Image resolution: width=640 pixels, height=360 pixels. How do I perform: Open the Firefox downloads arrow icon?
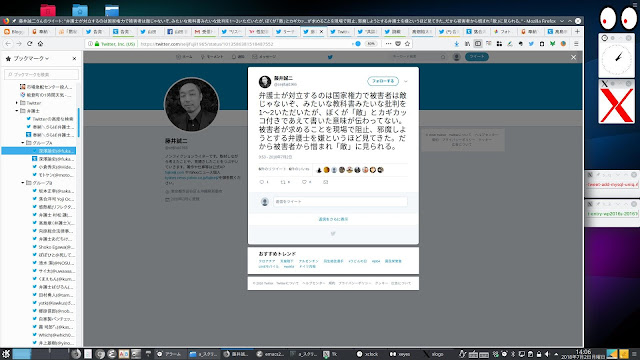pyautogui.click(x=456, y=44)
